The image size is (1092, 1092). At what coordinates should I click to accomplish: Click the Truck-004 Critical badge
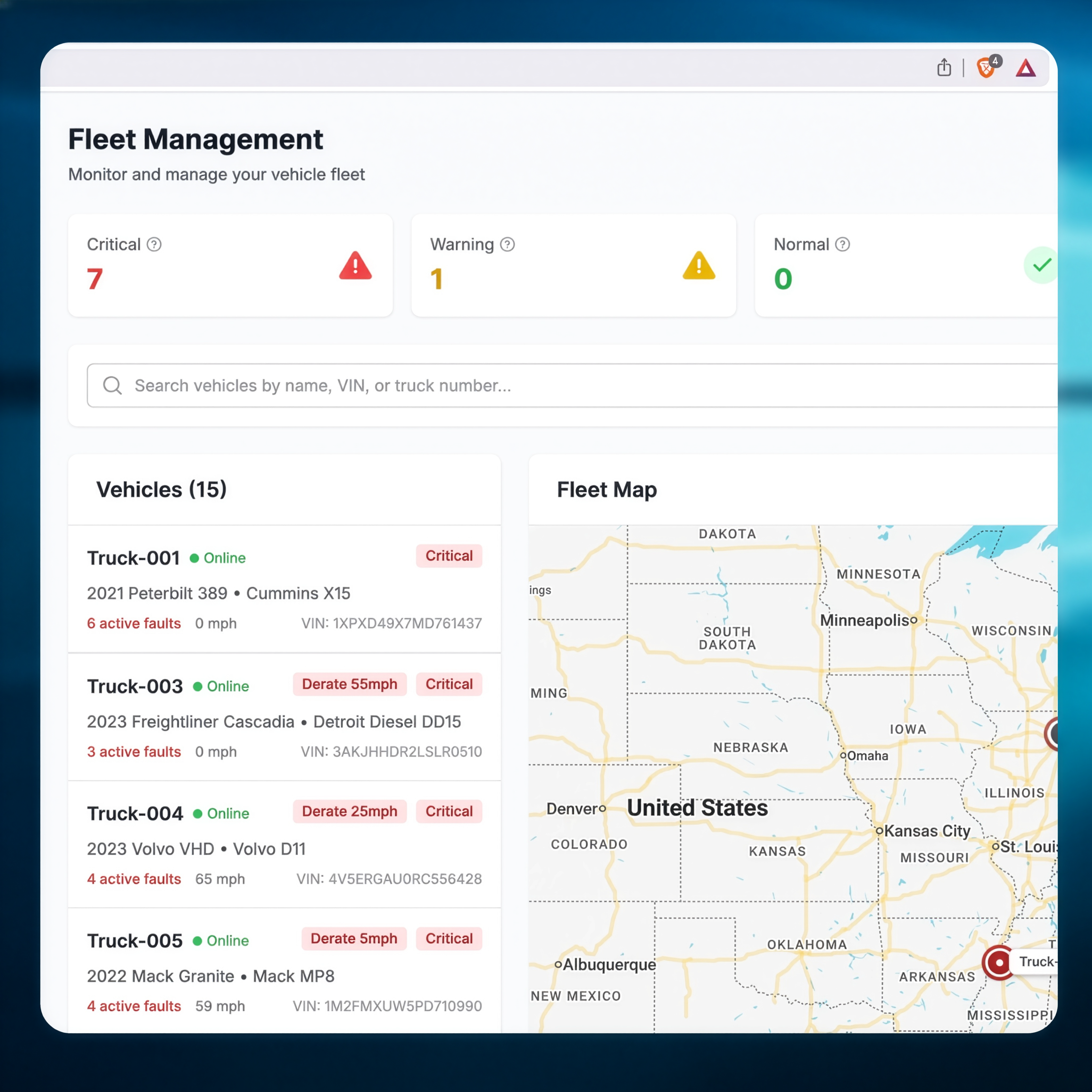point(449,811)
